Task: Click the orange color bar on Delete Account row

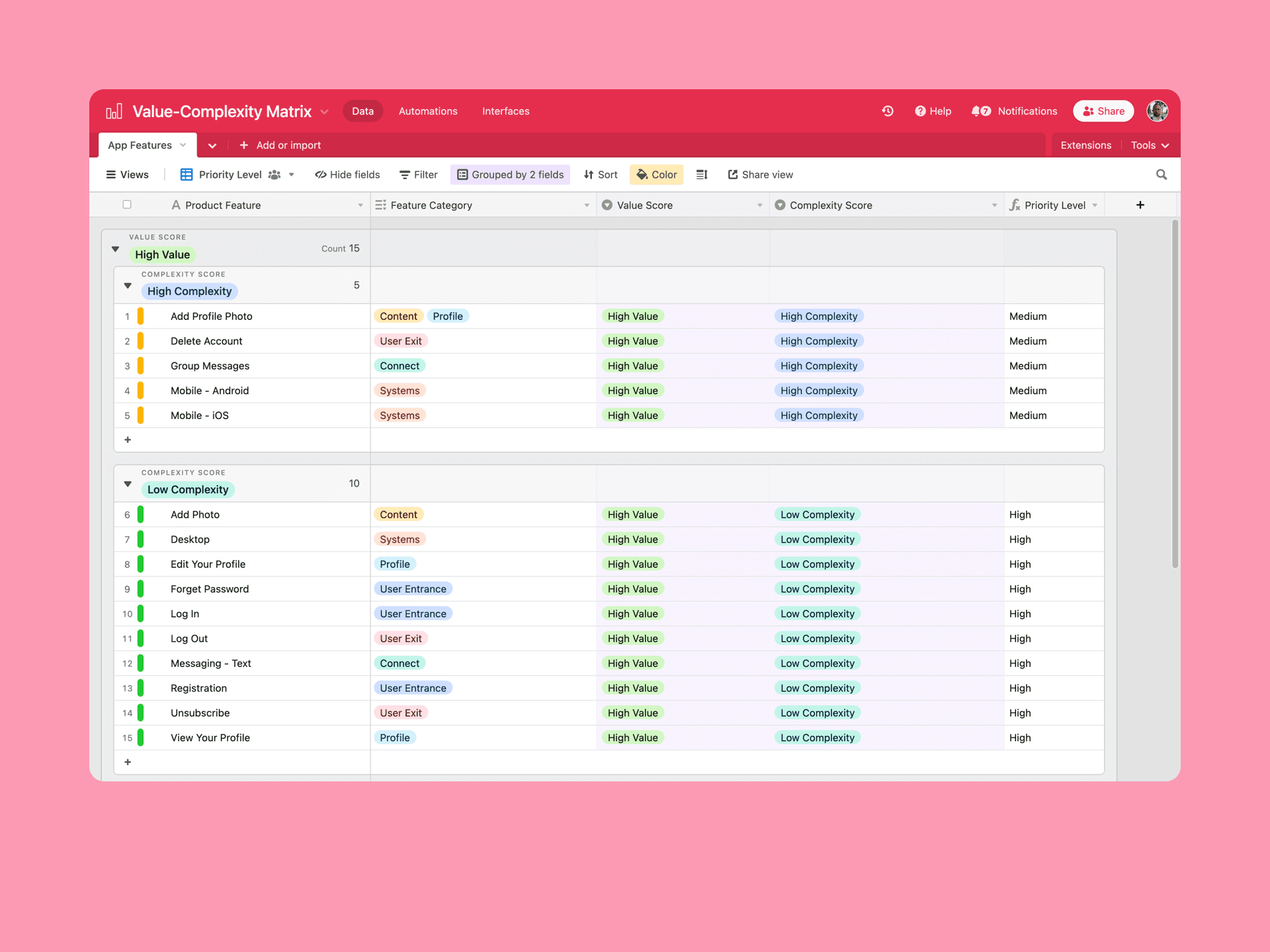Action: [x=140, y=341]
